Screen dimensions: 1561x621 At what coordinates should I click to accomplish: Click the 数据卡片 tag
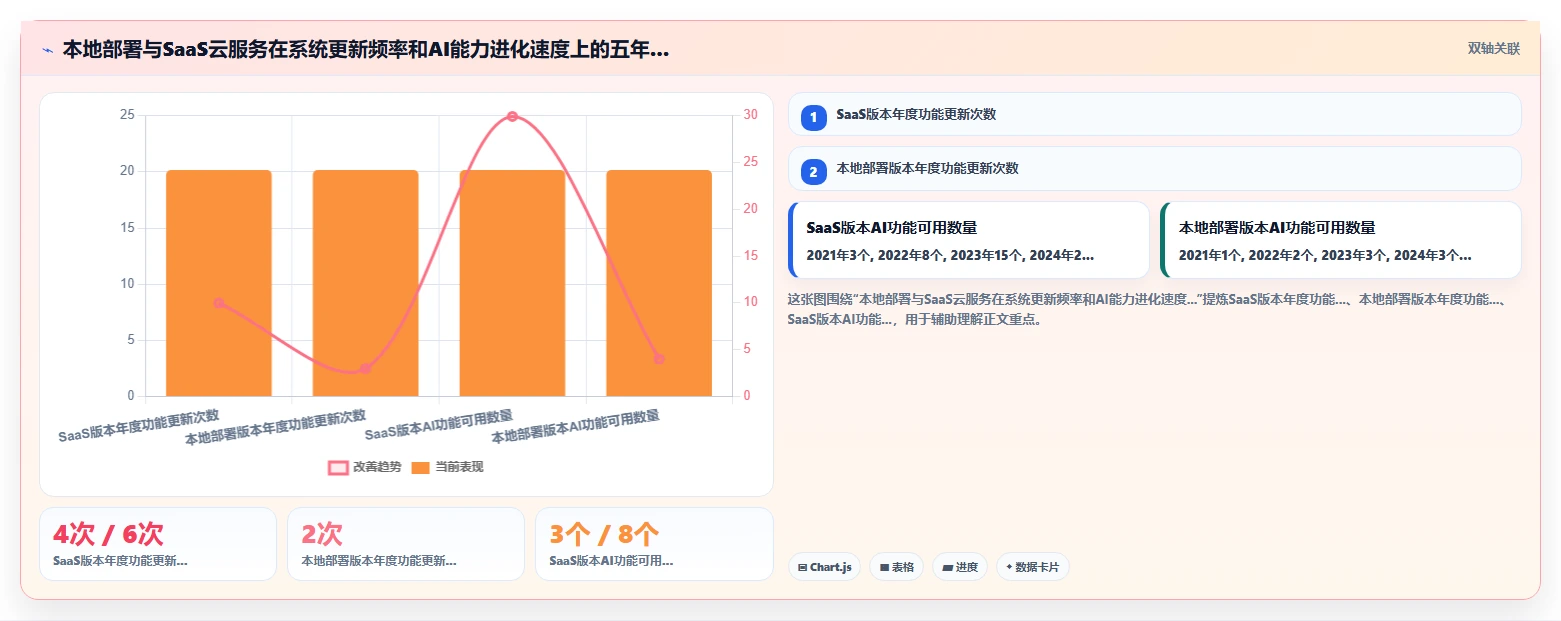tap(1033, 567)
